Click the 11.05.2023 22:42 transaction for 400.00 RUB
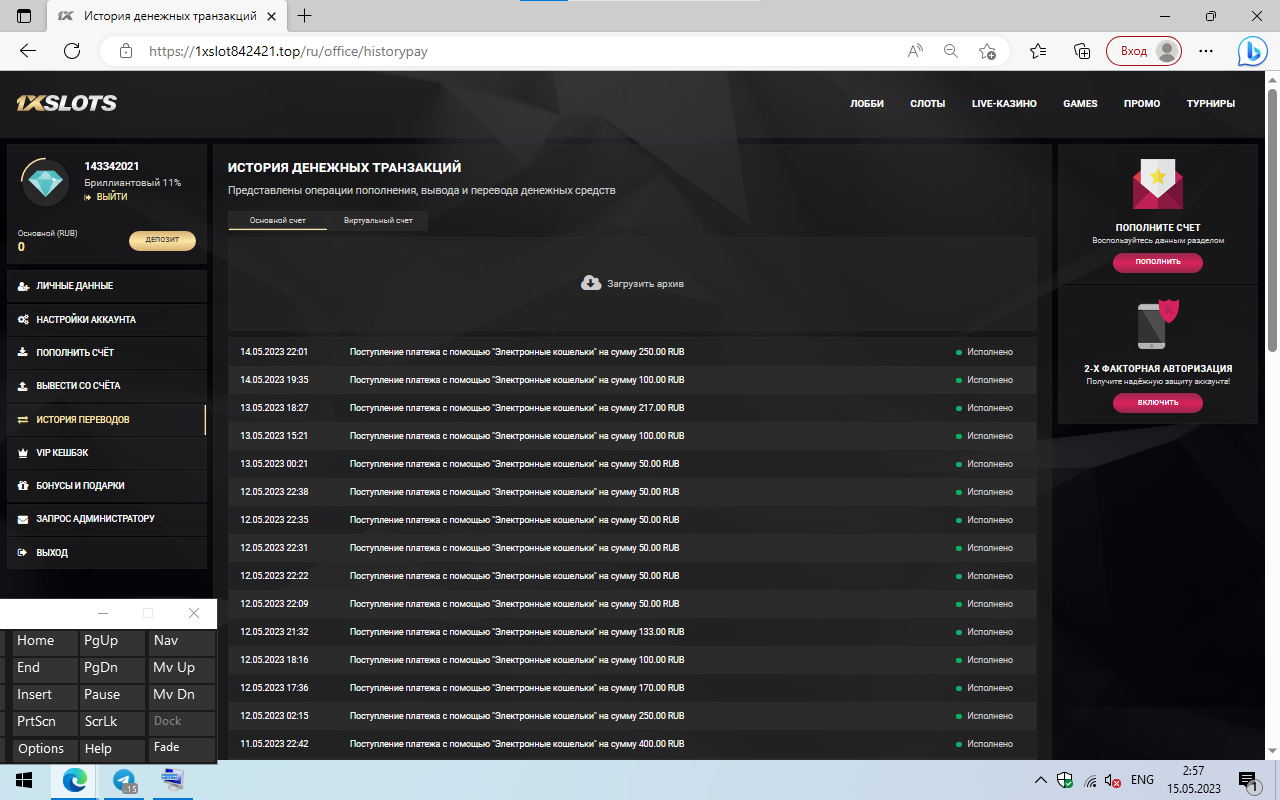The width and height of the screenshot is (1280, 800). 632,744
